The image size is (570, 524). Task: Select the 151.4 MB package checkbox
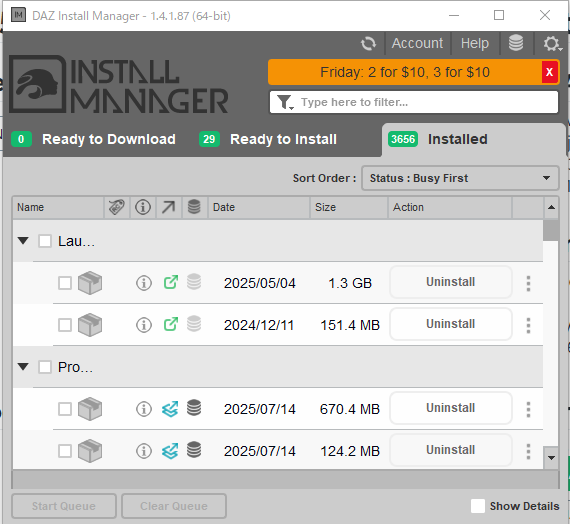65,325
